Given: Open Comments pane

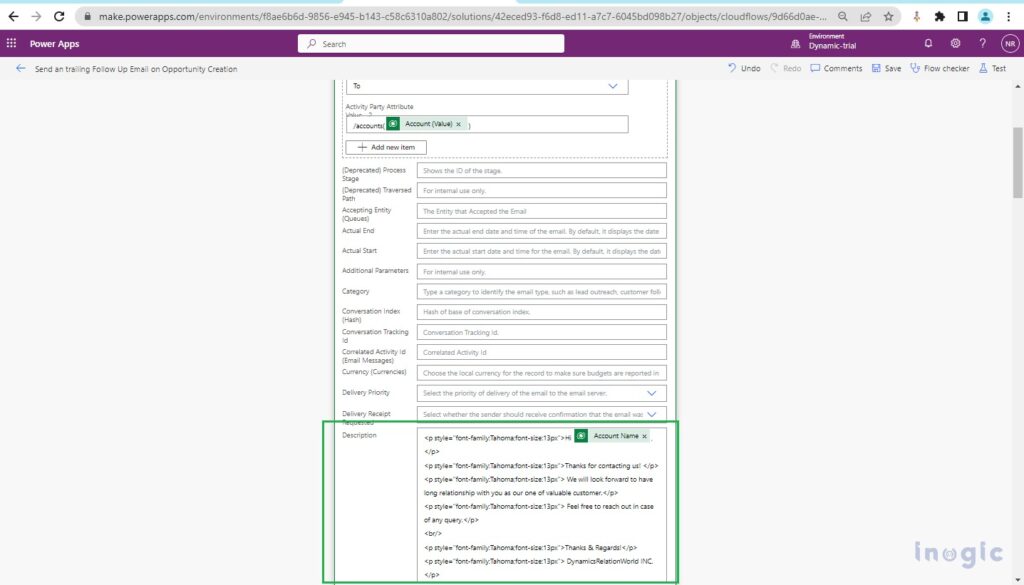Looking at the screenshot, I should point(837,68).
